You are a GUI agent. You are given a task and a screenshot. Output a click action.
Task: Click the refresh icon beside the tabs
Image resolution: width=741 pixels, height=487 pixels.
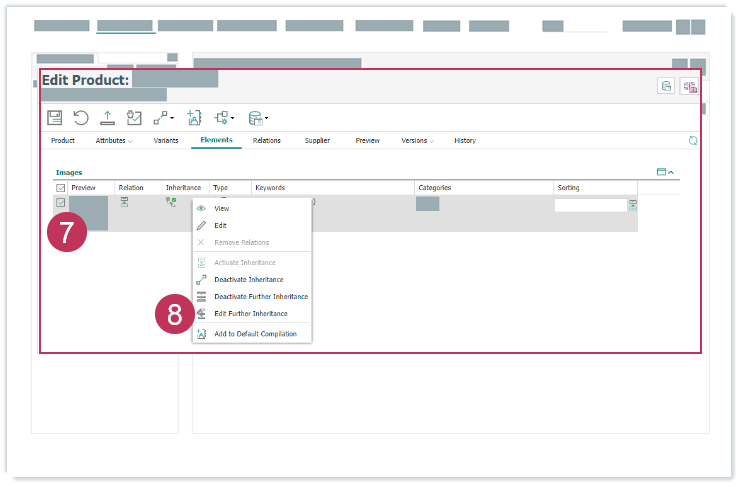click(693, 141)
